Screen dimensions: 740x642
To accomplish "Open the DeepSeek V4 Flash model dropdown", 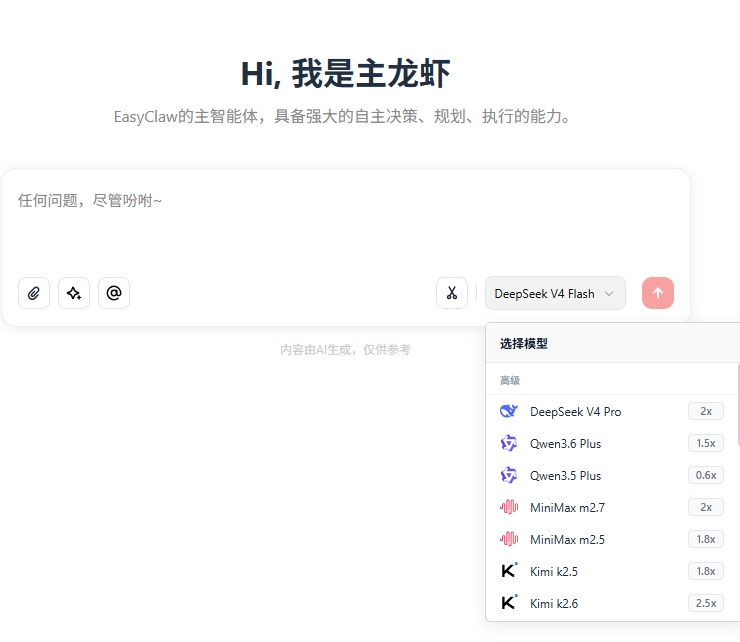I will pos(555,293).
